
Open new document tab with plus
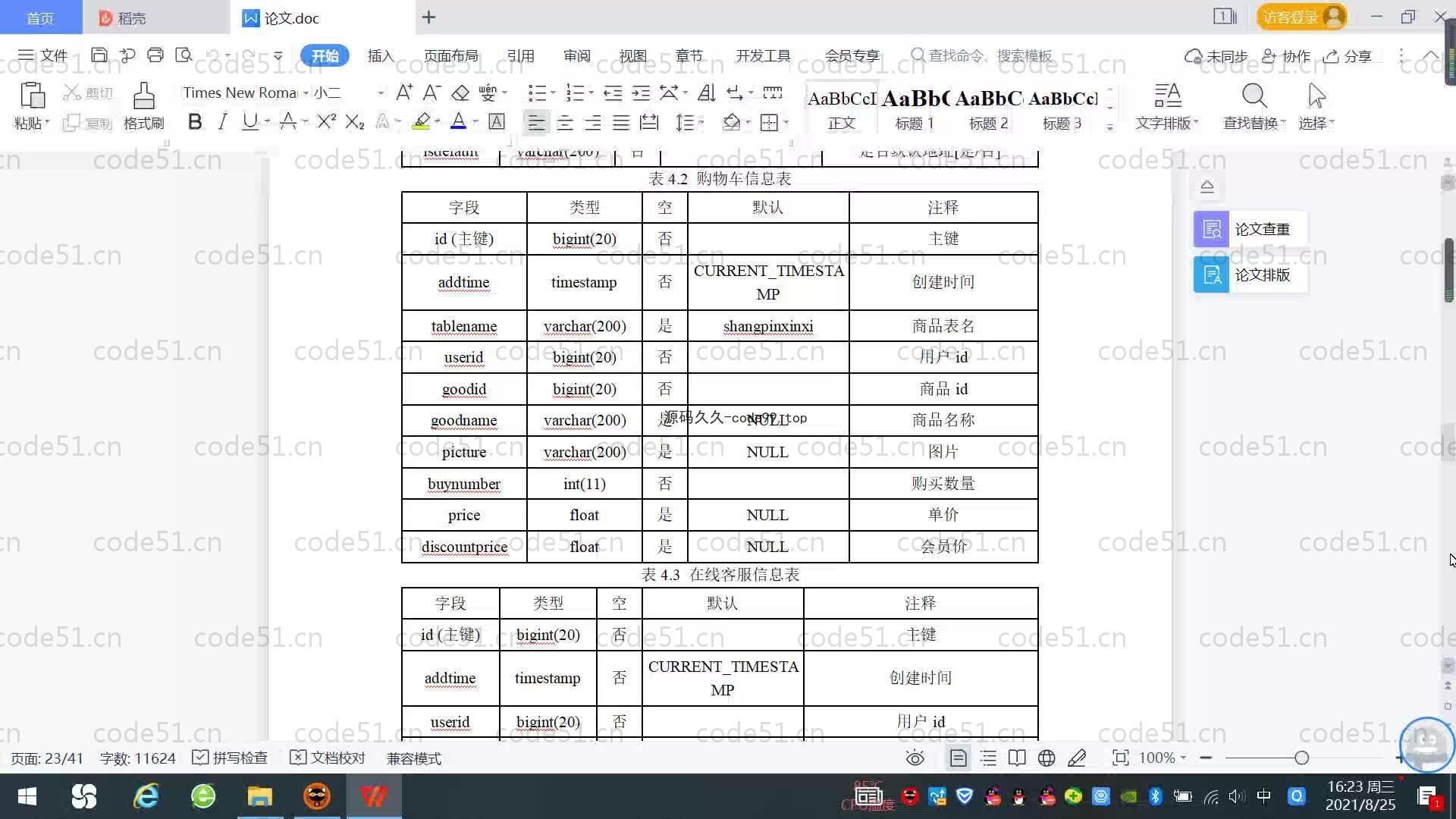click(x=429, y=17)
